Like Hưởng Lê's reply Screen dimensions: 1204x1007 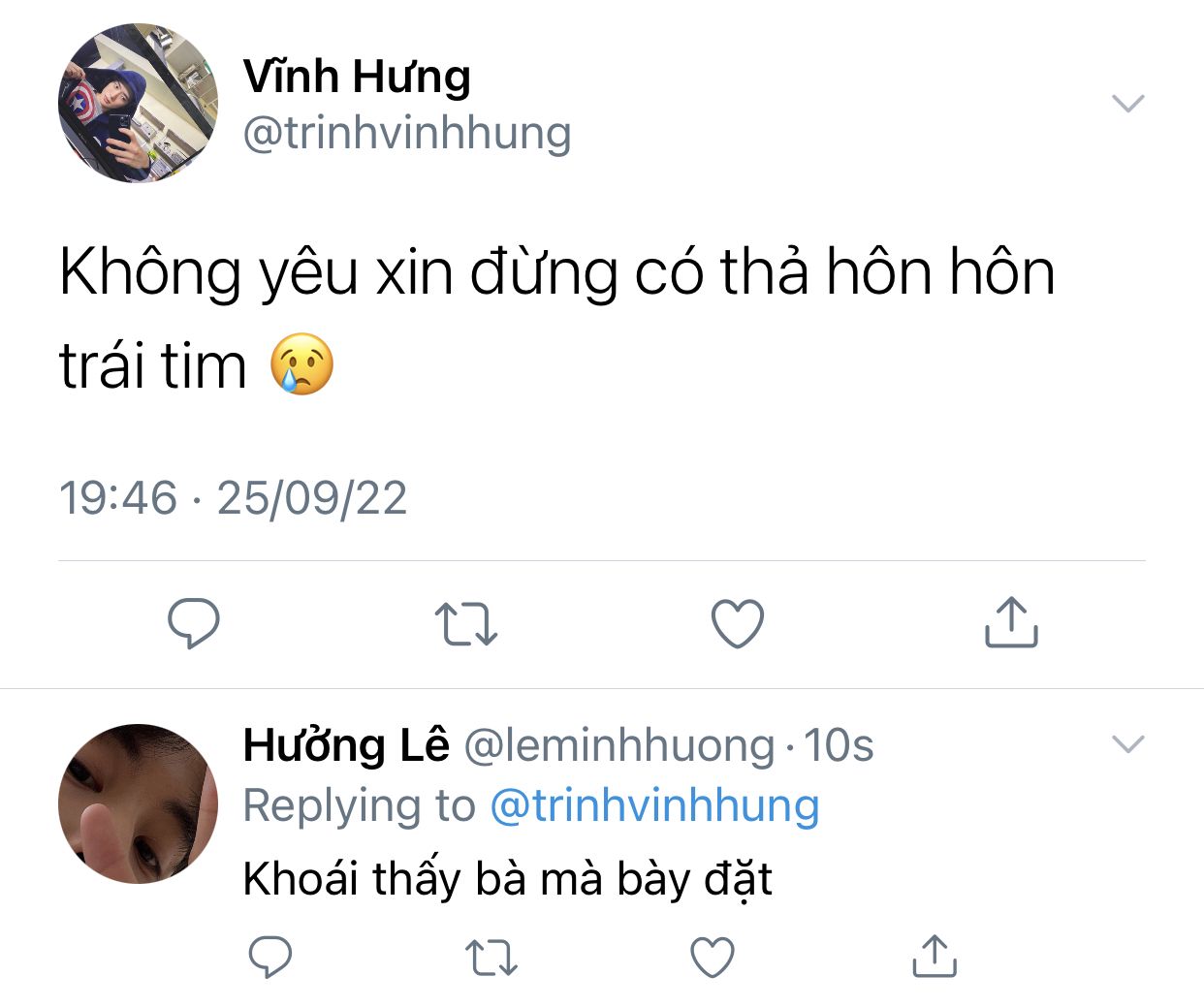pos(713,957)
